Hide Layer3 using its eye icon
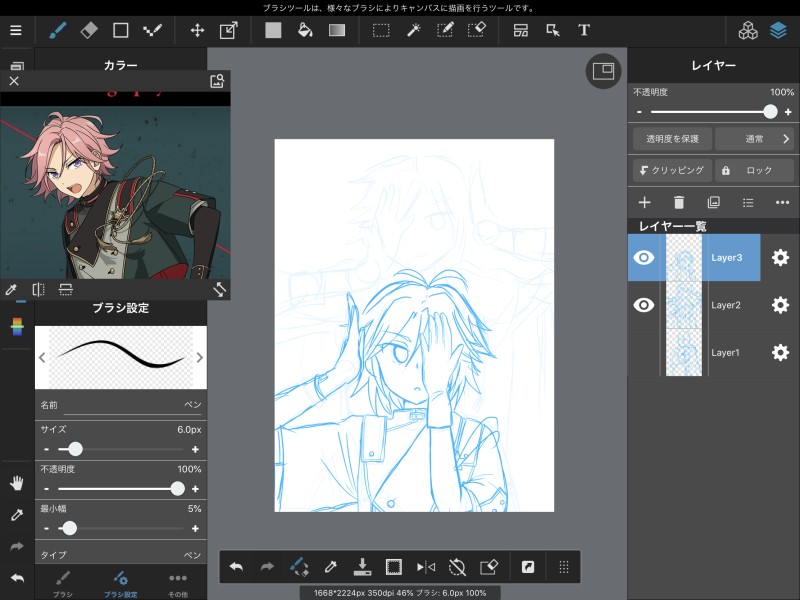 [x=645, y=258]
